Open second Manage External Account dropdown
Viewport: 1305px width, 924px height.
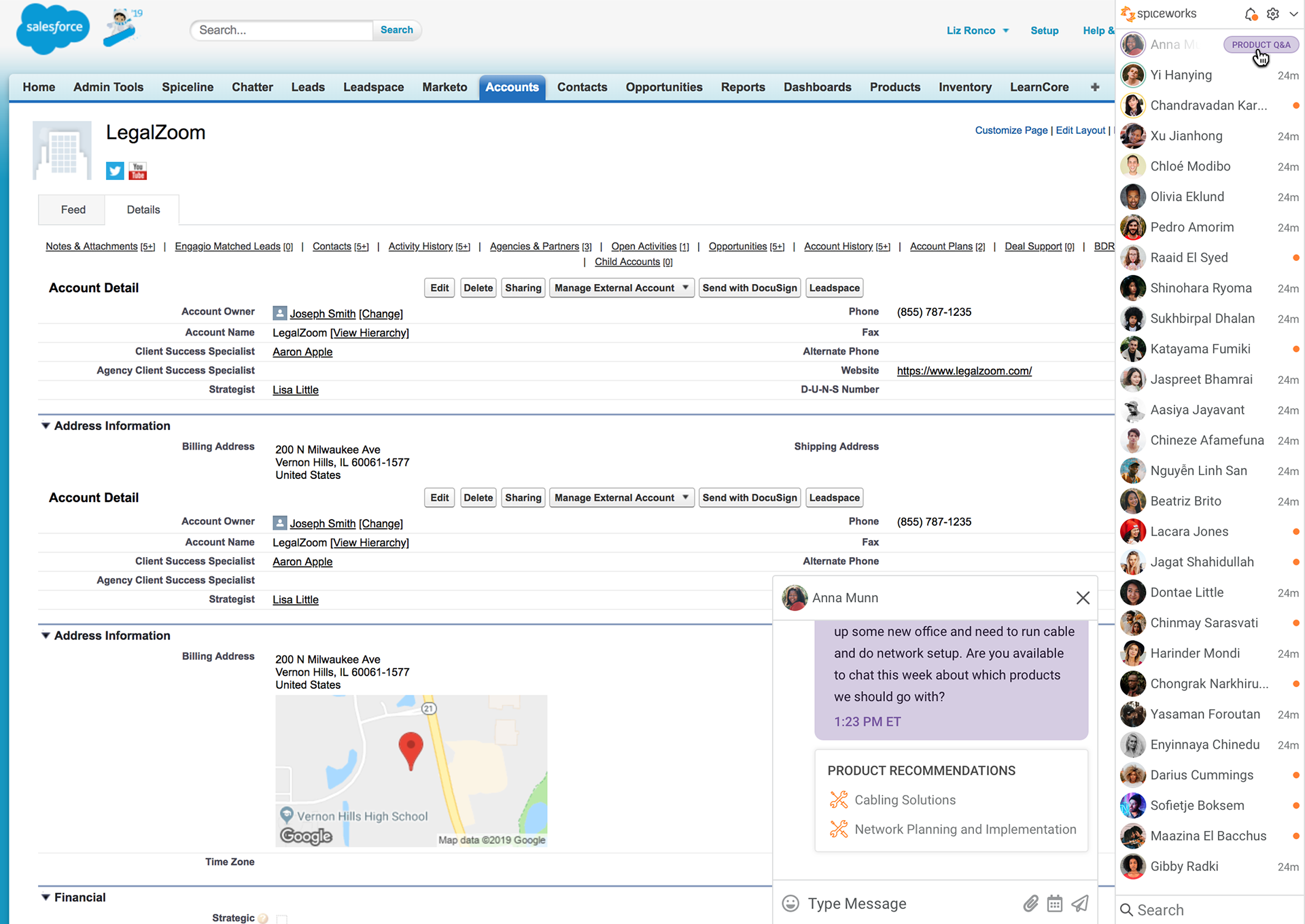(622, 498)
